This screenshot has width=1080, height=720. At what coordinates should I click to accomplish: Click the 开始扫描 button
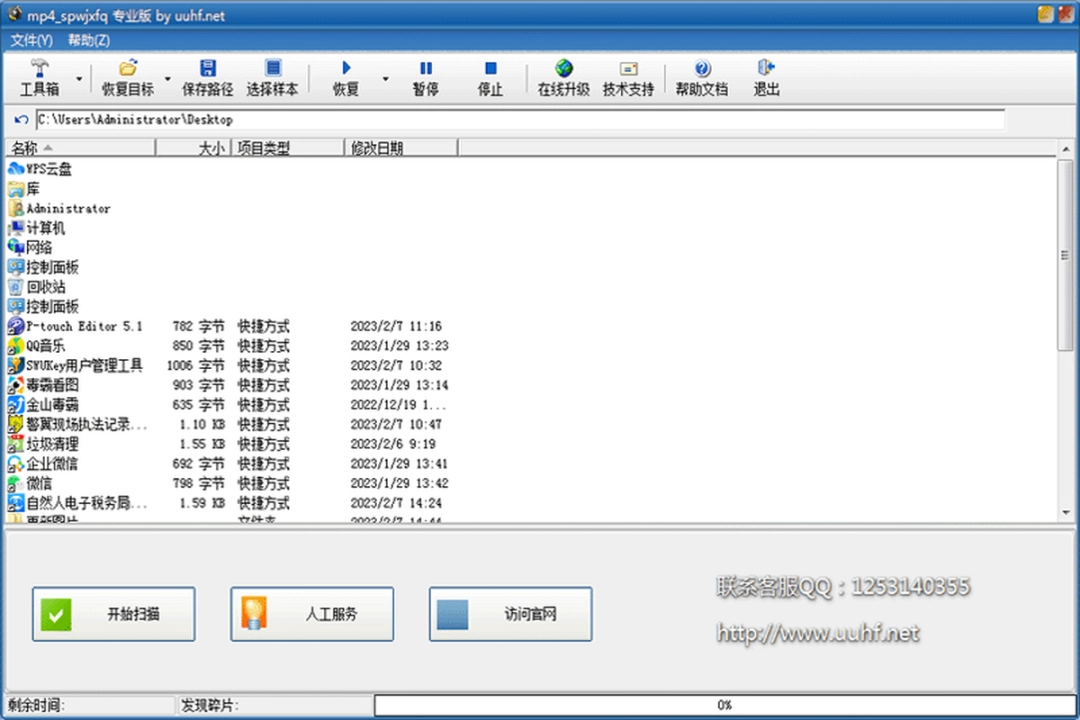click(114, 614)
